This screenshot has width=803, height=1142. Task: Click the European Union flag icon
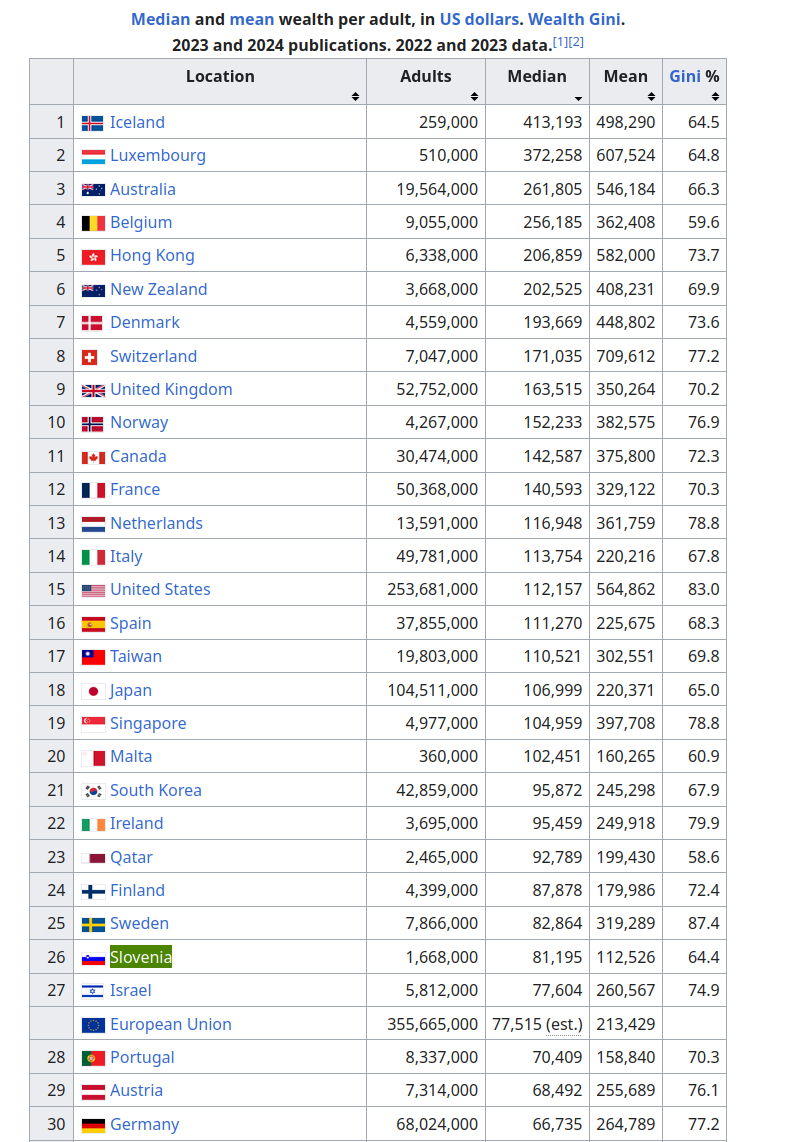[92, 1025]
